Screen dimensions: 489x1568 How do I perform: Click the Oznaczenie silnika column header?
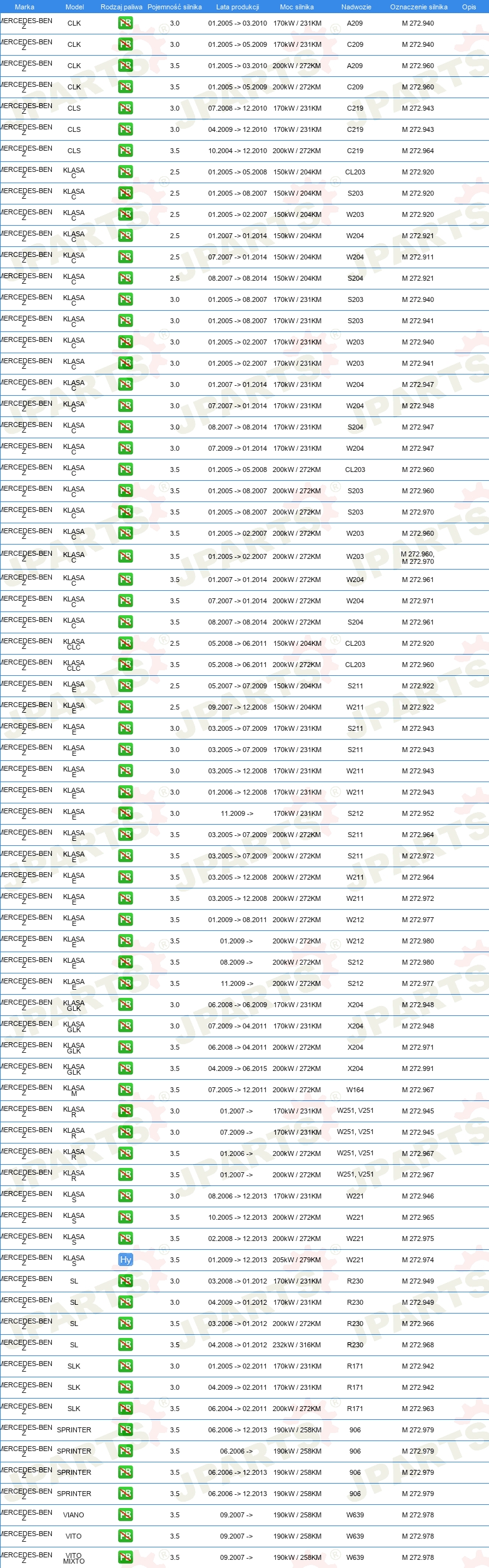click(x=418, y=7)
